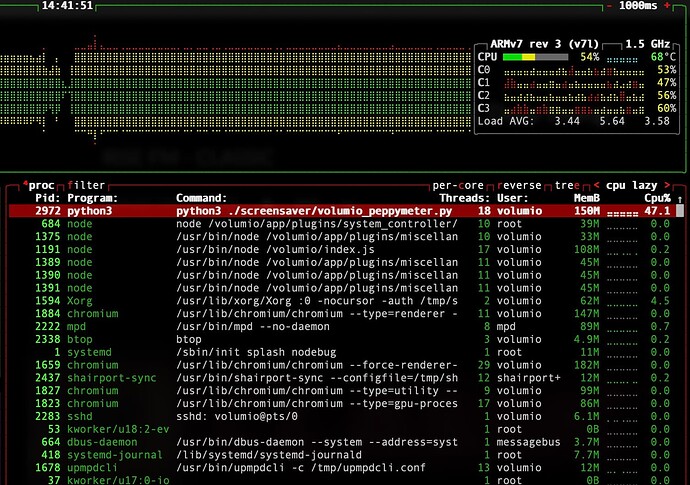Open the process filter field
Viewport: 690px width, 485px height.
(86, 185)
